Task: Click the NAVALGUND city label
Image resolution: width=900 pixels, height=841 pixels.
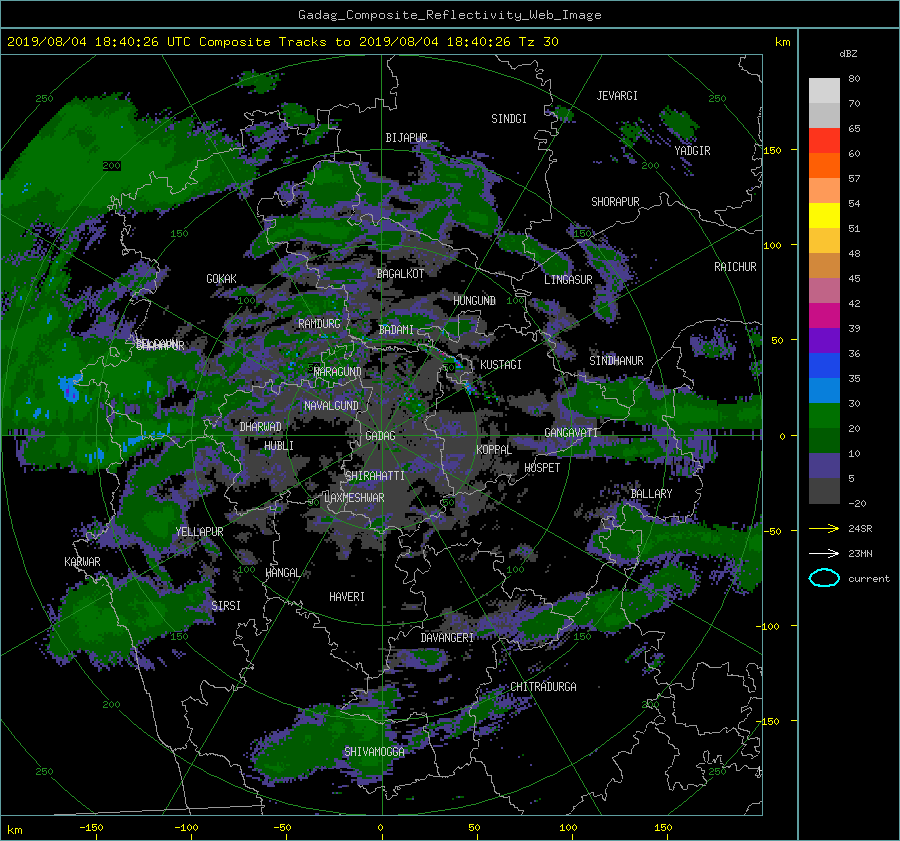Action: coord(331,406)
